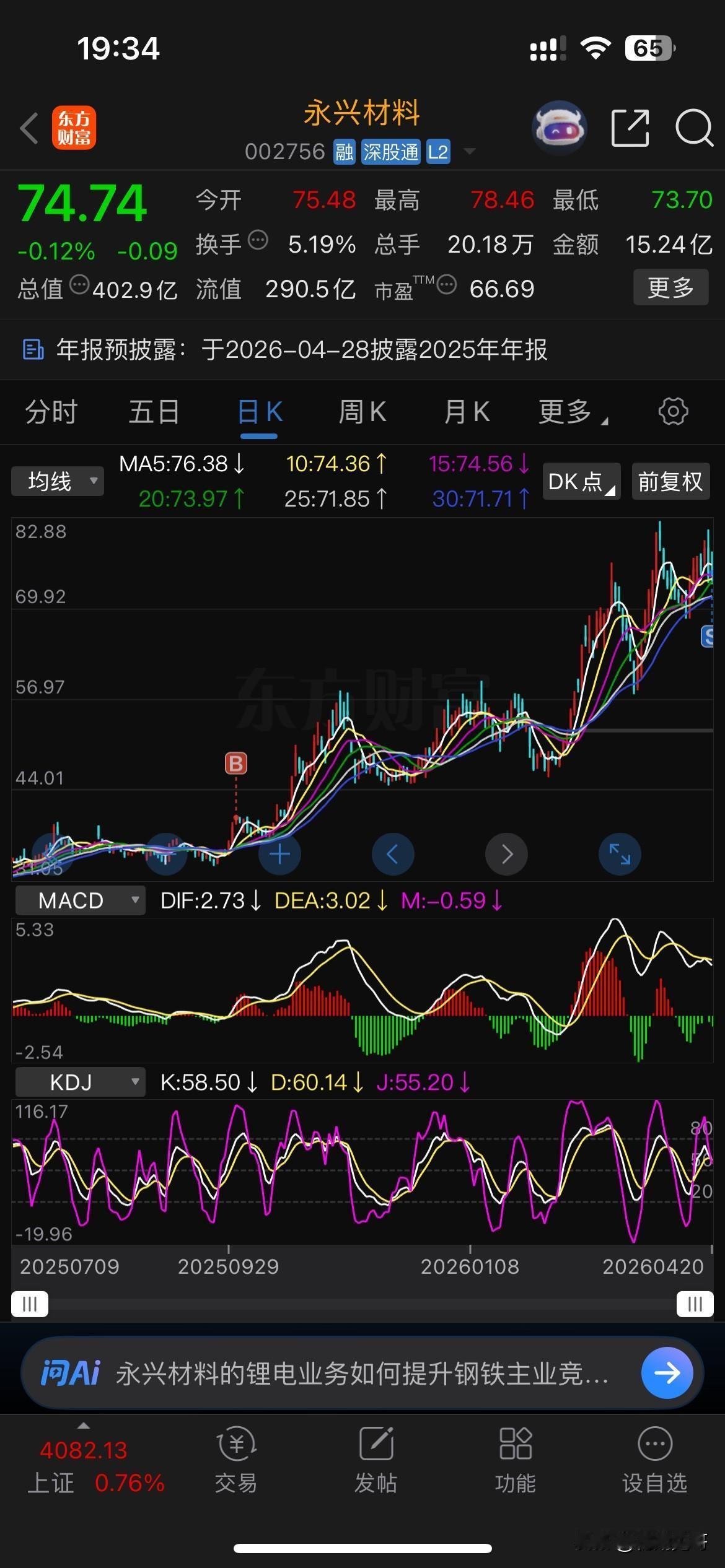The height and width of the screenshot is (1568, 725).
Task: Expand chart to fullscreen icon
Action: [x=620, y=855]
